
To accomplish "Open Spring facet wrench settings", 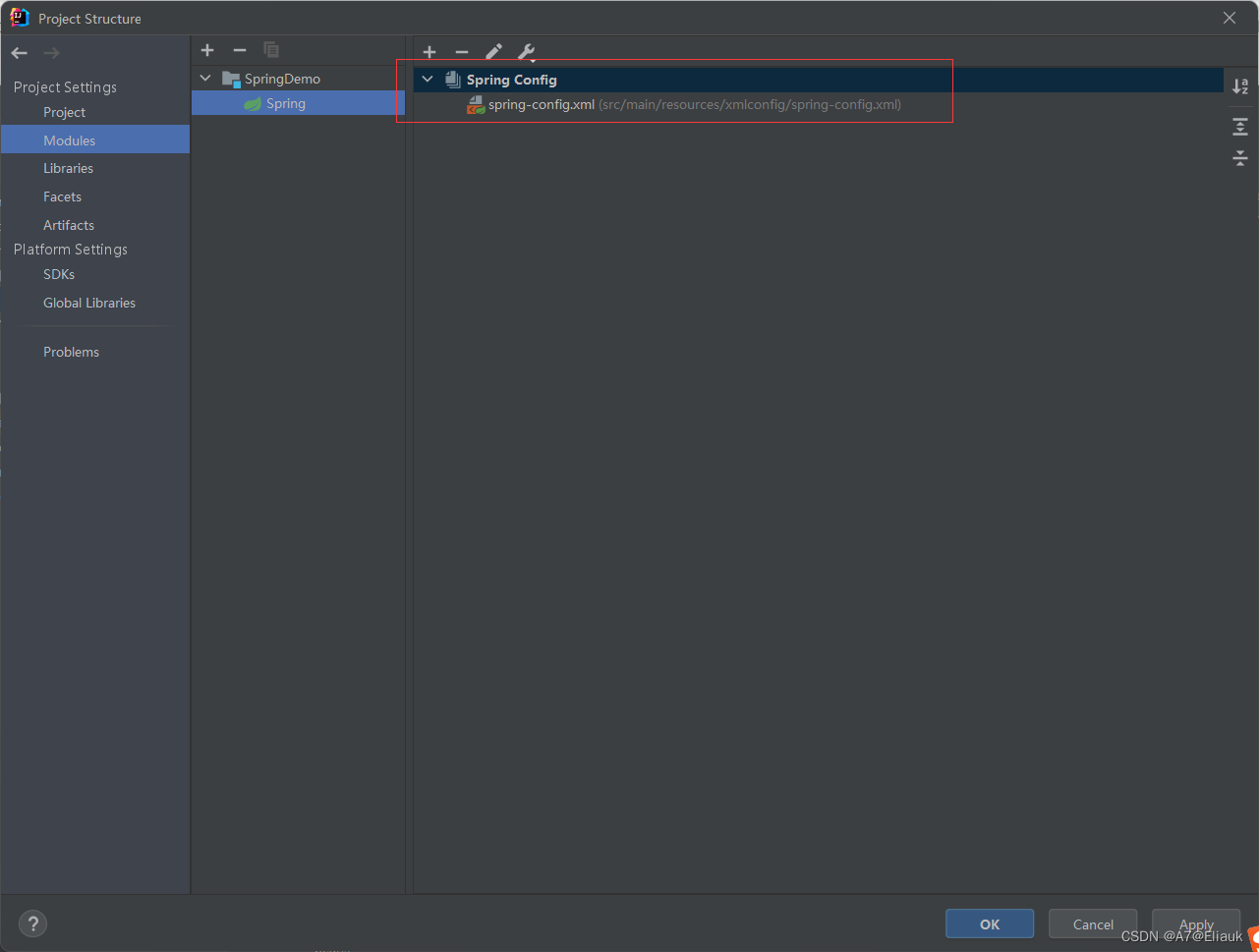I will pyautogui.click(x=527, y=52).
